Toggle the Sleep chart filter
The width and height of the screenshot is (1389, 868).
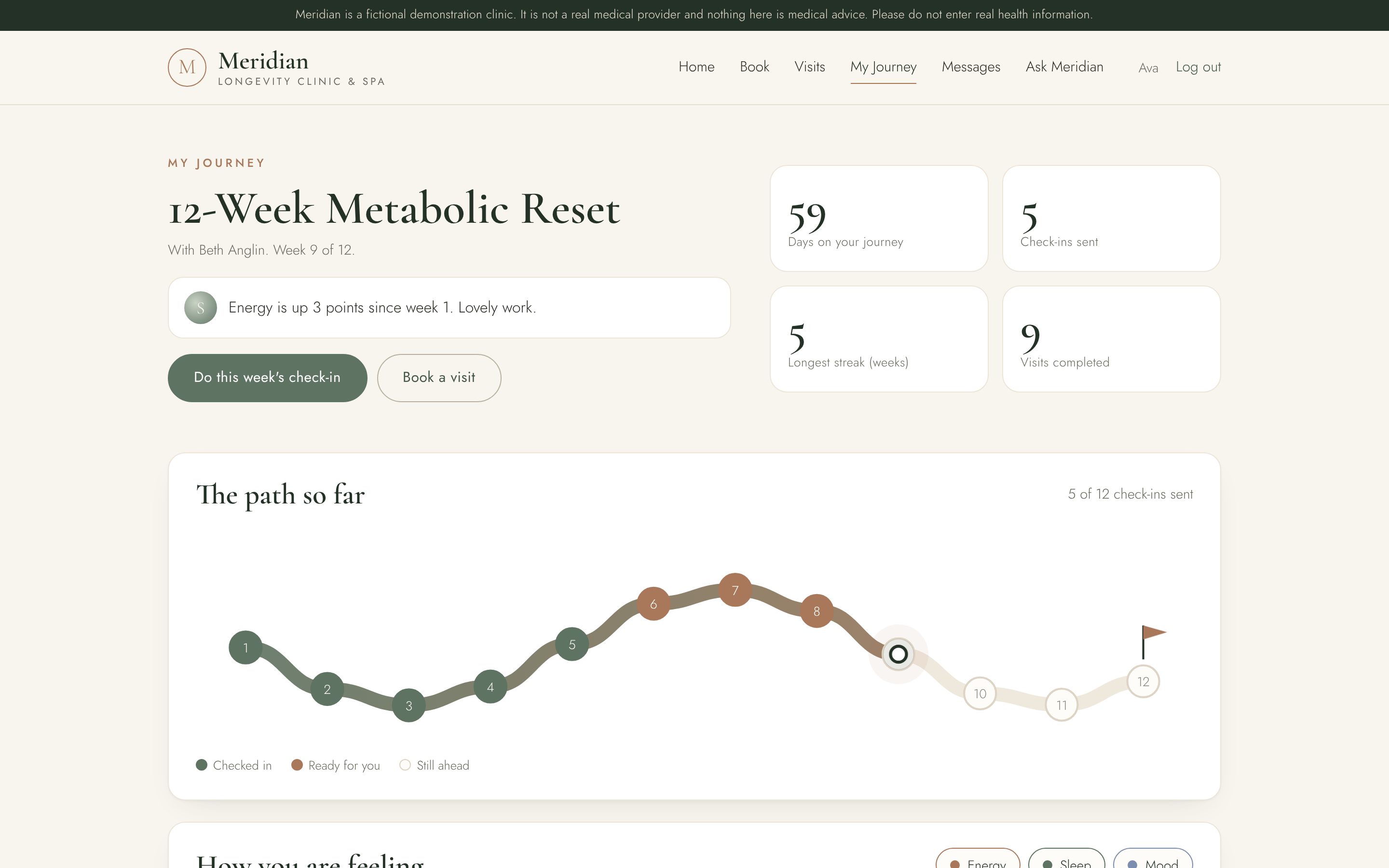(1066, 859)
